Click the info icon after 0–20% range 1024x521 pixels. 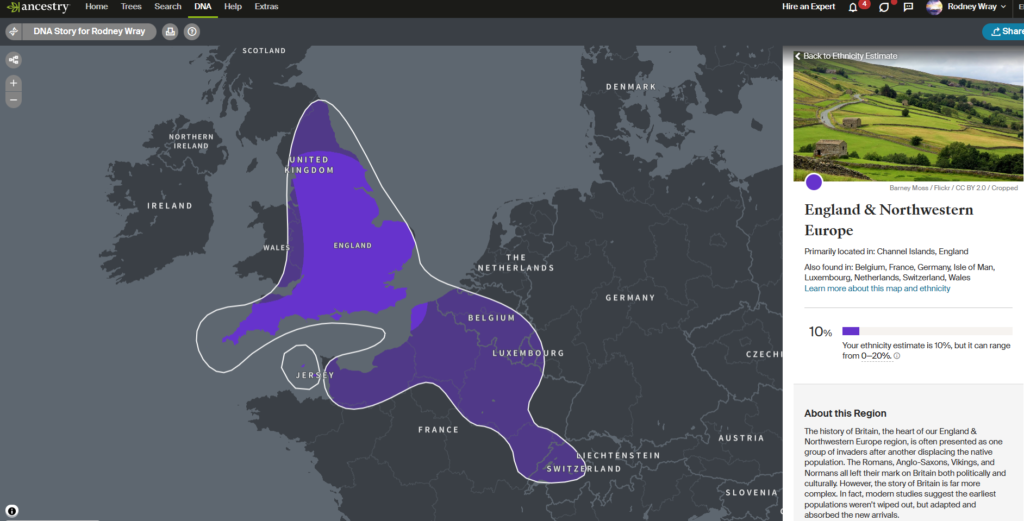click(x=897, y=356)
